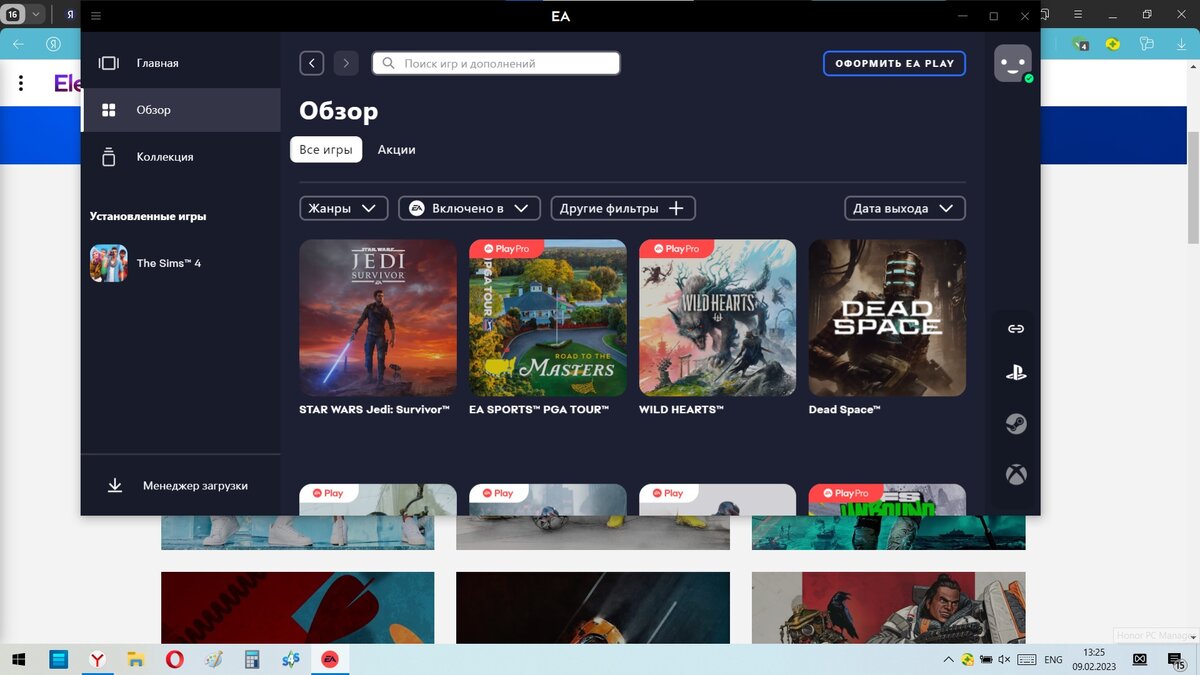
Task: Open STAR WARS Jedi: Survivor cover
Action: point(378,317)
